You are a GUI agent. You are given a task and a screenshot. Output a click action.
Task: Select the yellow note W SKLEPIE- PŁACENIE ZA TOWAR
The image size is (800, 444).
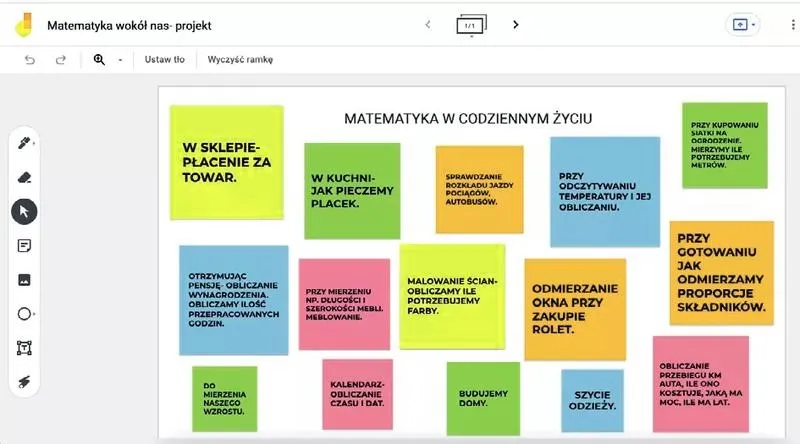[x=227, y=163]
